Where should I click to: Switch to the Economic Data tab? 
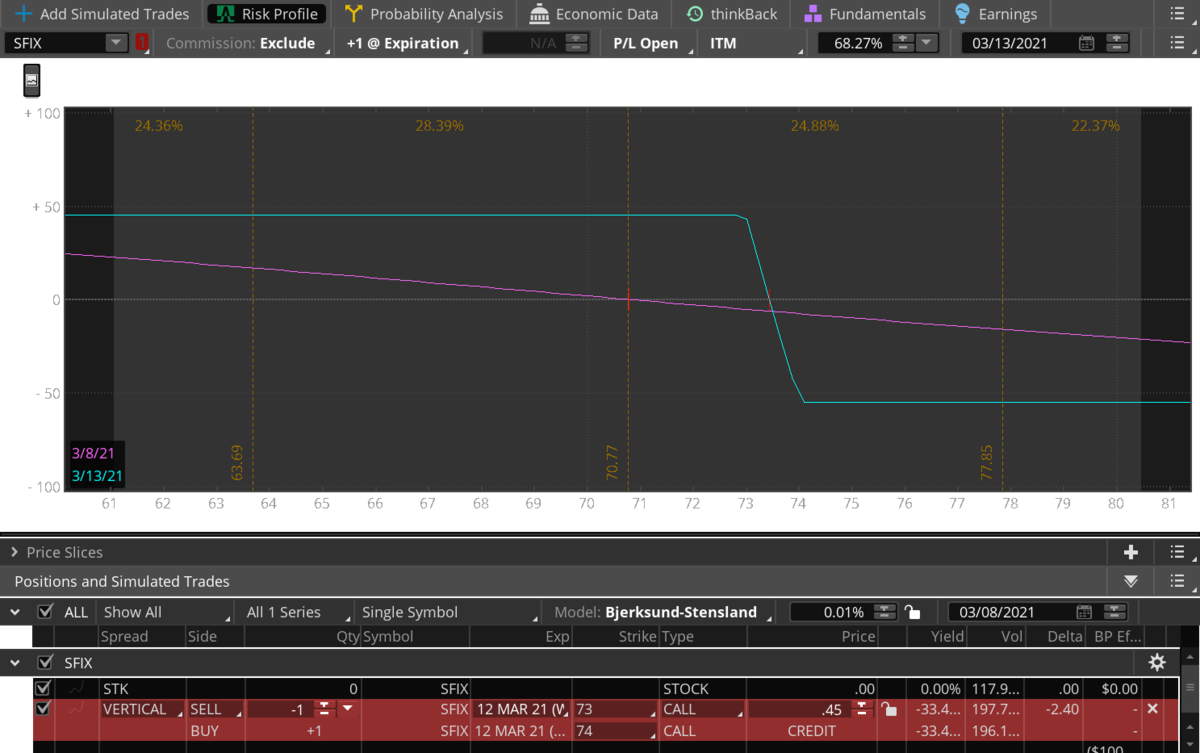[594, 14]
